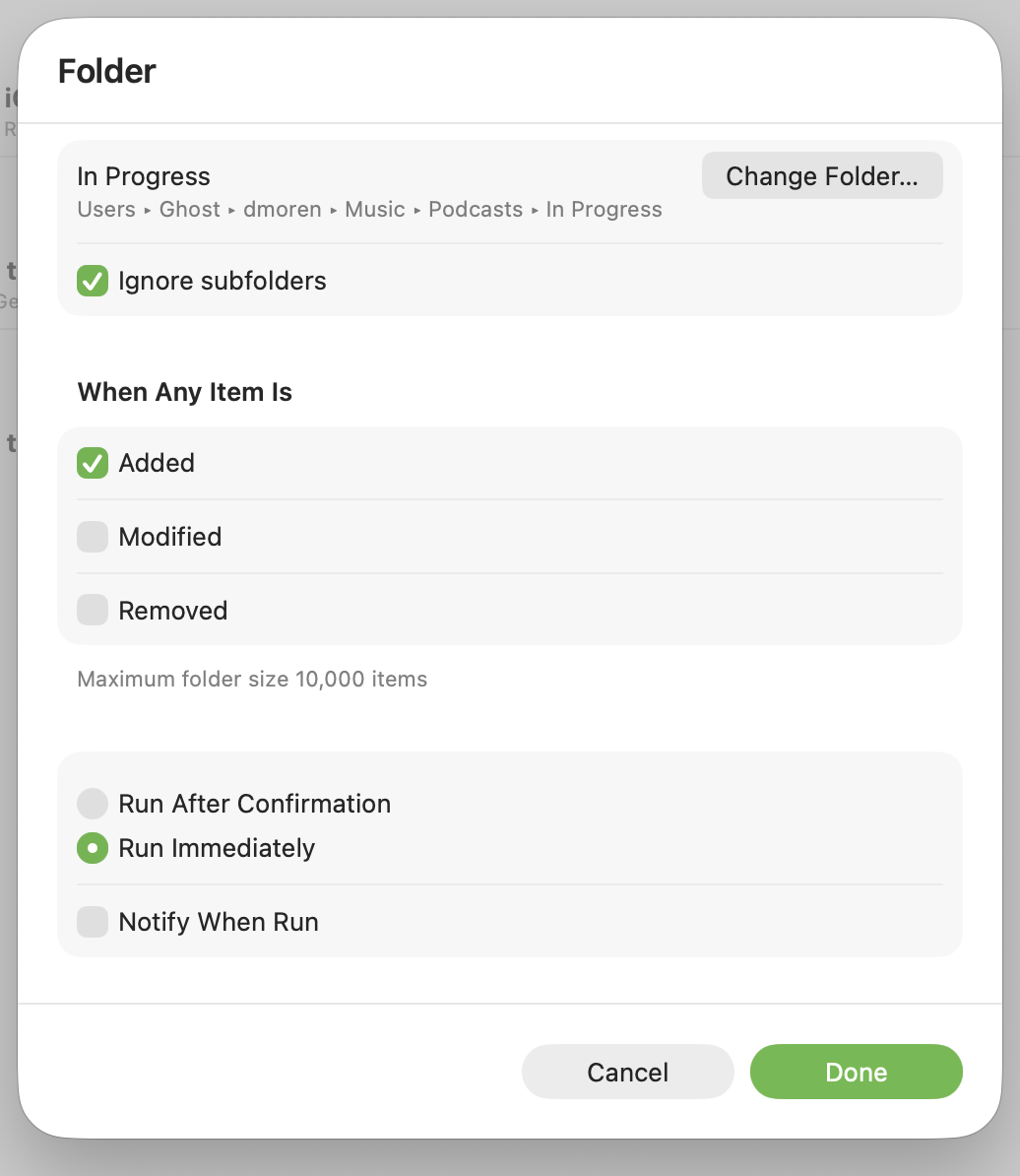Click the bold In Progress folder name
The width and height of the screenshot is (1020, 1176).
pos(144,176)
